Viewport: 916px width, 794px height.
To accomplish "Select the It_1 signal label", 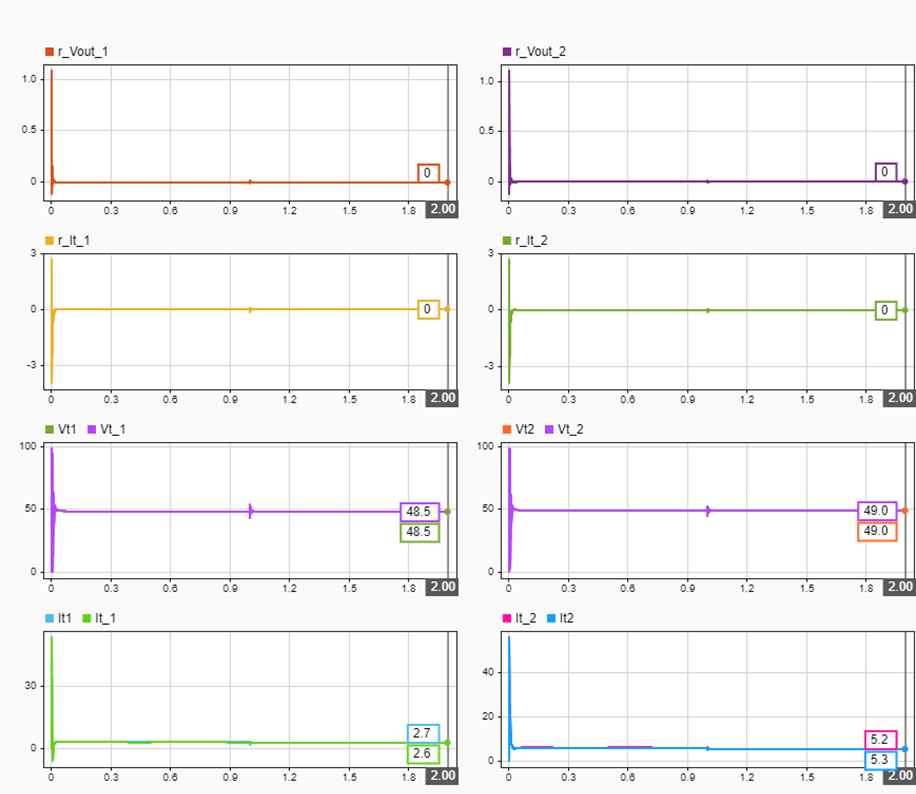I will tap(105, 618).
